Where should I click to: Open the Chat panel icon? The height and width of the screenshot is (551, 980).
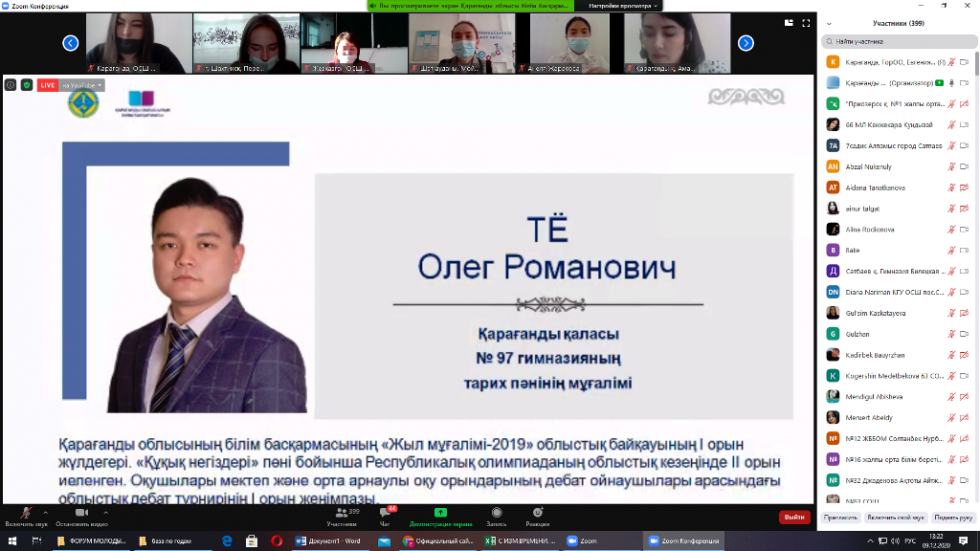[x=385, y=514]
